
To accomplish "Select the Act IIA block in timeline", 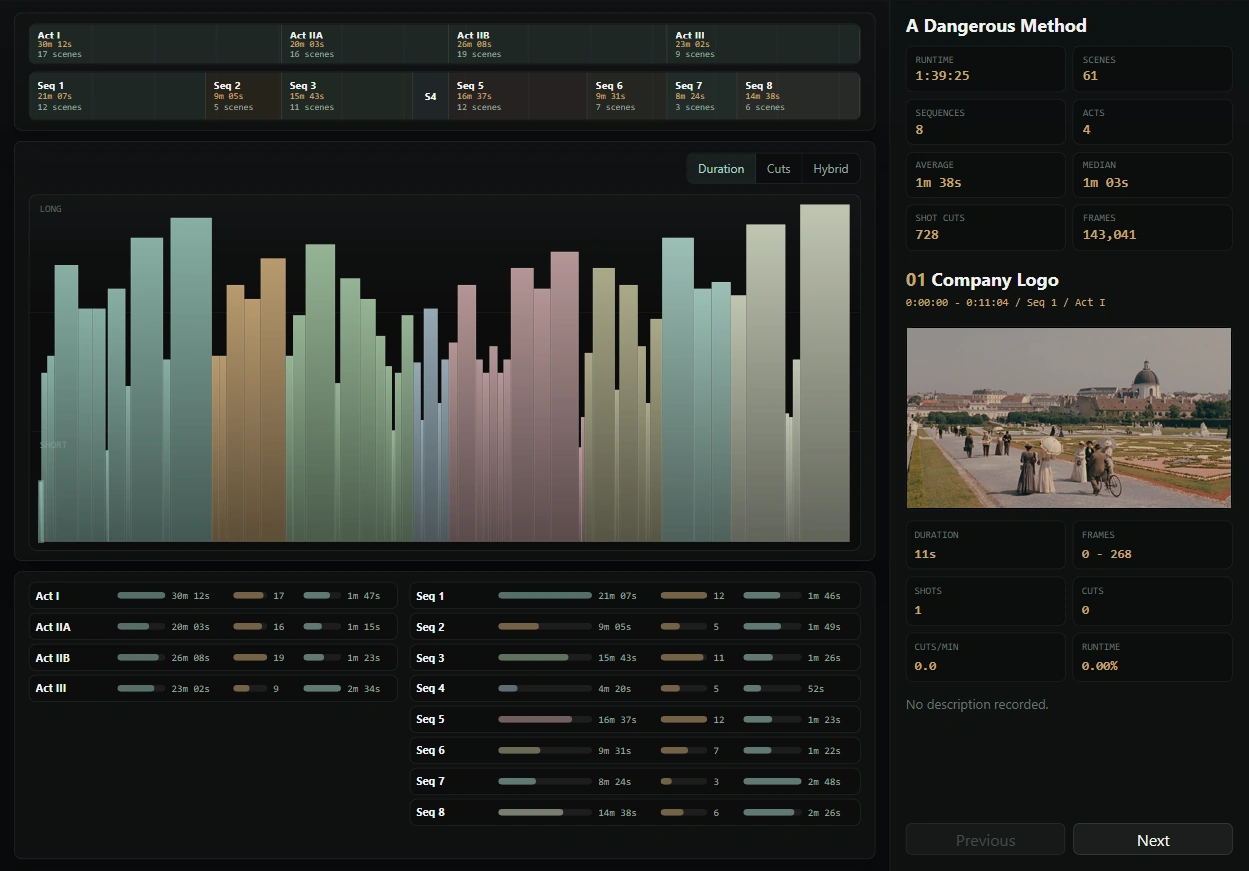I will click(x=365, y=44).
